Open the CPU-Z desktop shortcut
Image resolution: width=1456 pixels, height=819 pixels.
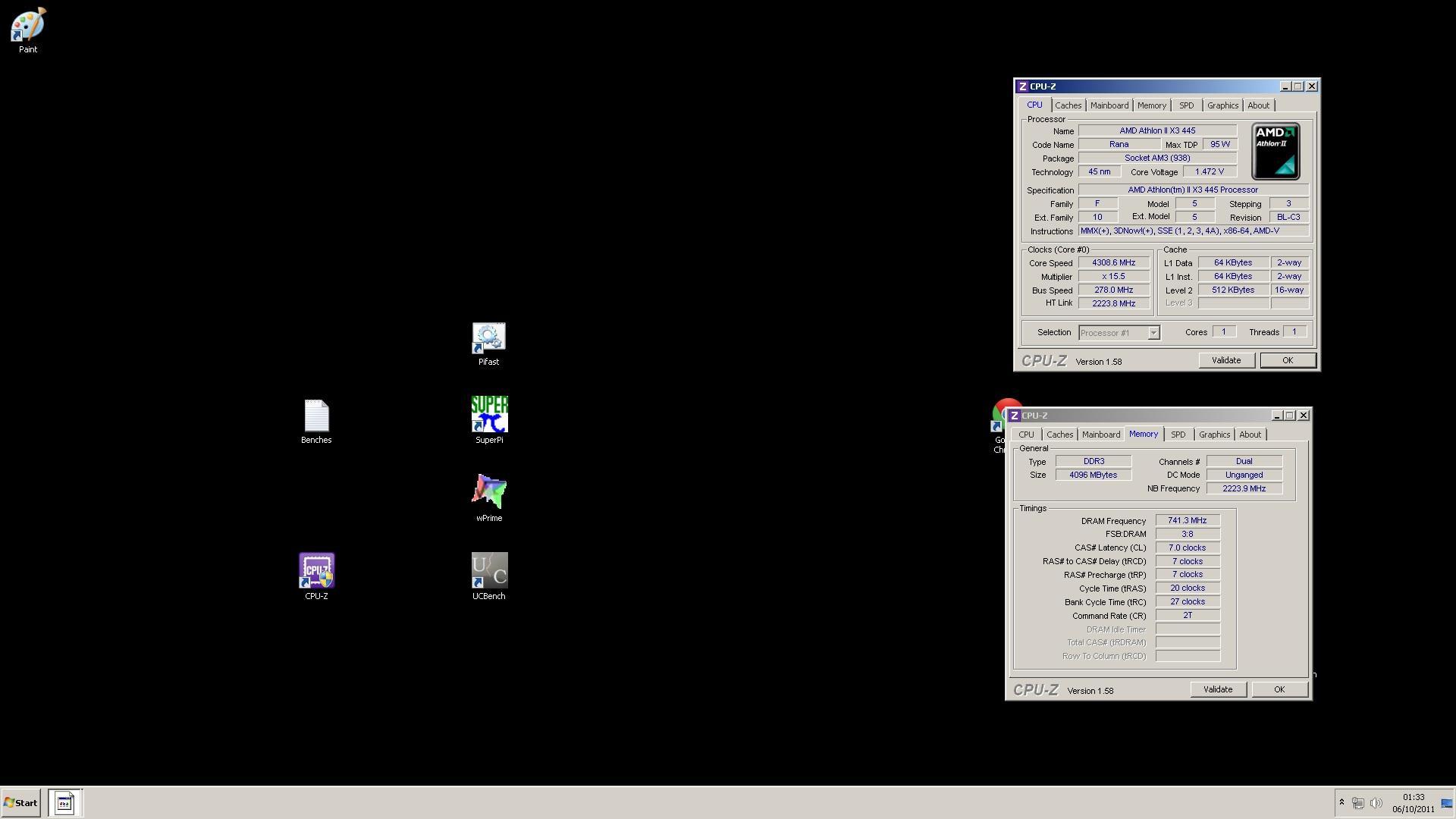pyautogui.click(x=316, y=576)
